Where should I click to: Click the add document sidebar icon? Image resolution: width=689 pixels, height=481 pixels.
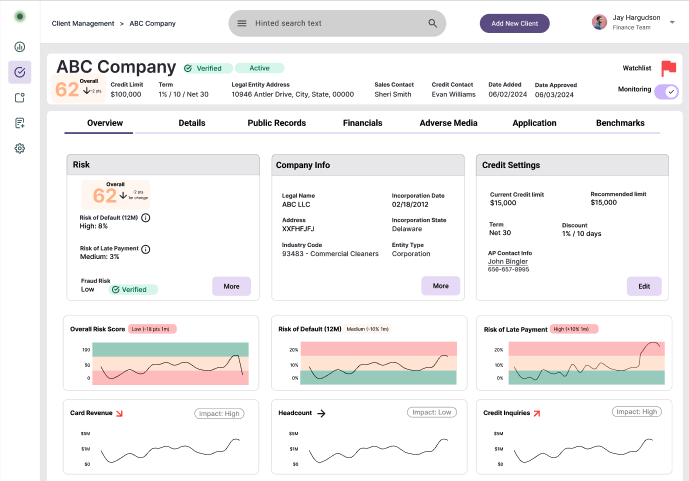click(x=20, y=123)
